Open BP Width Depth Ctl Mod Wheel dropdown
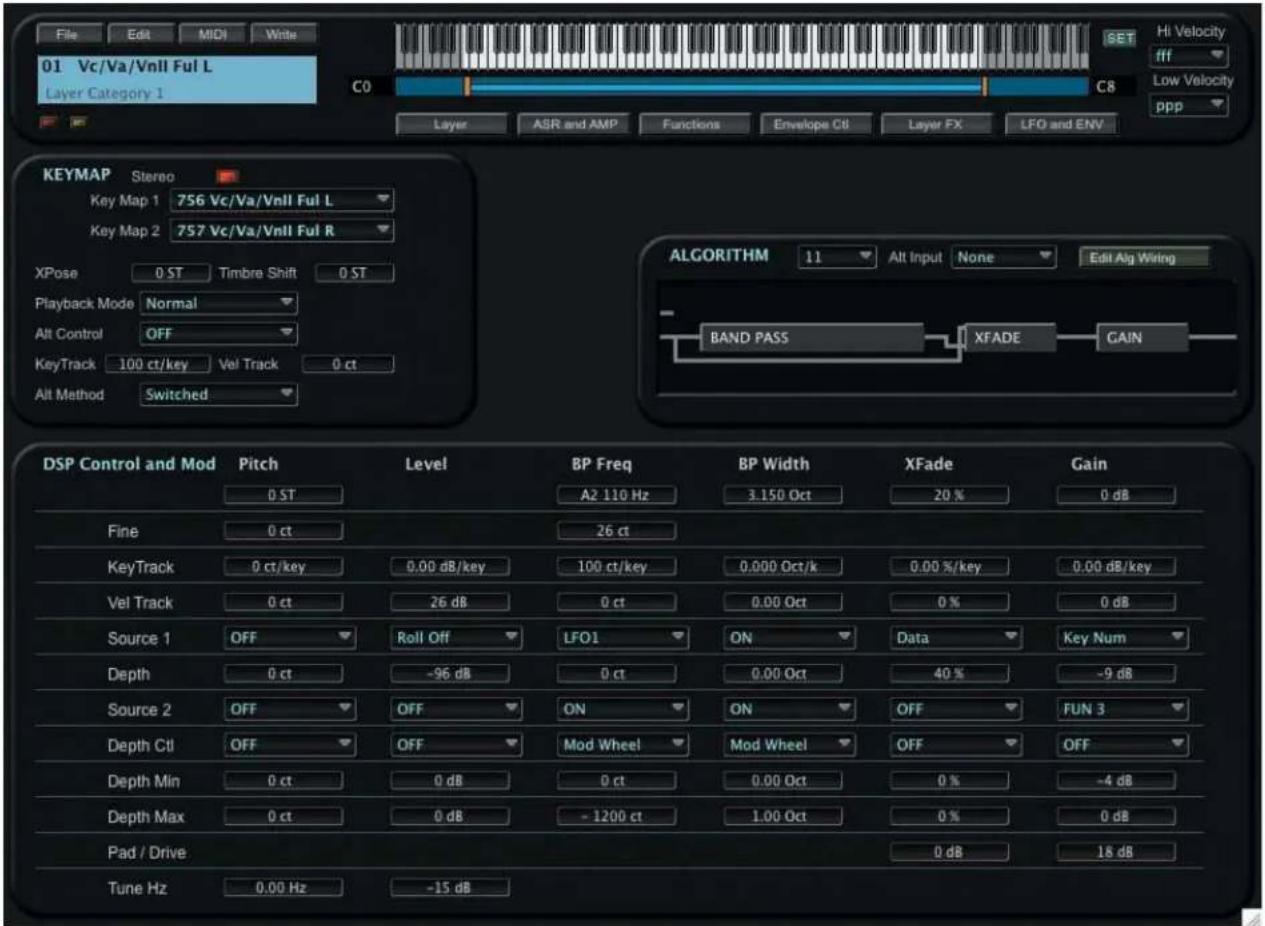 click(790, 744)
